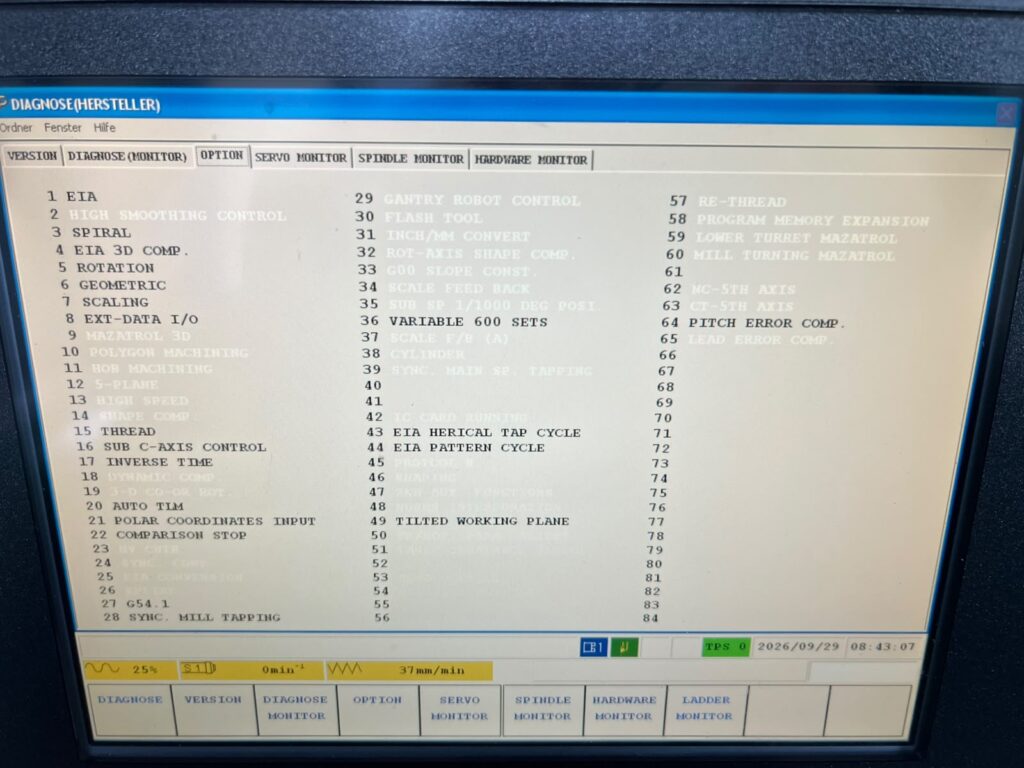Click the SERVO MONITOR softkey

click(x=460, y=709)
